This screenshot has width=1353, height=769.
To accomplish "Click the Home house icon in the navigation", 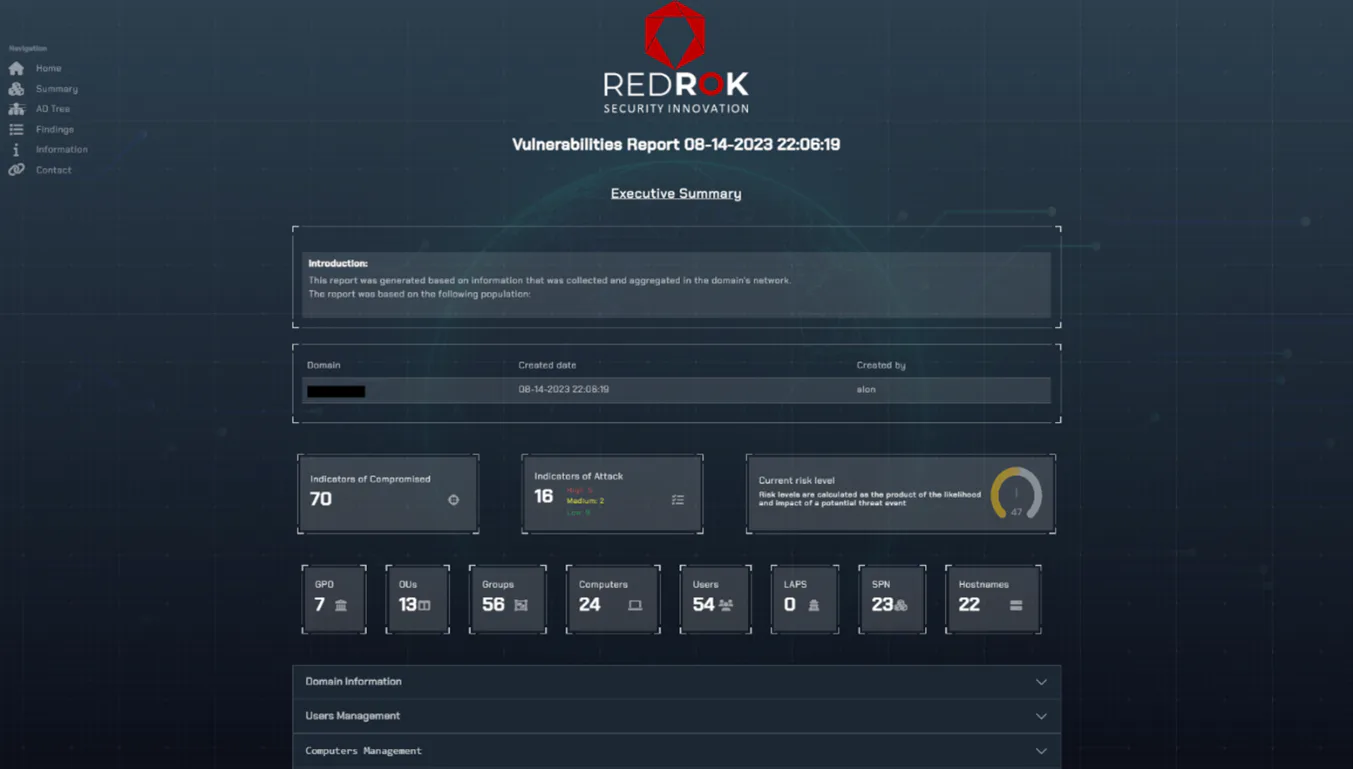I will click(x=16, y=68).
